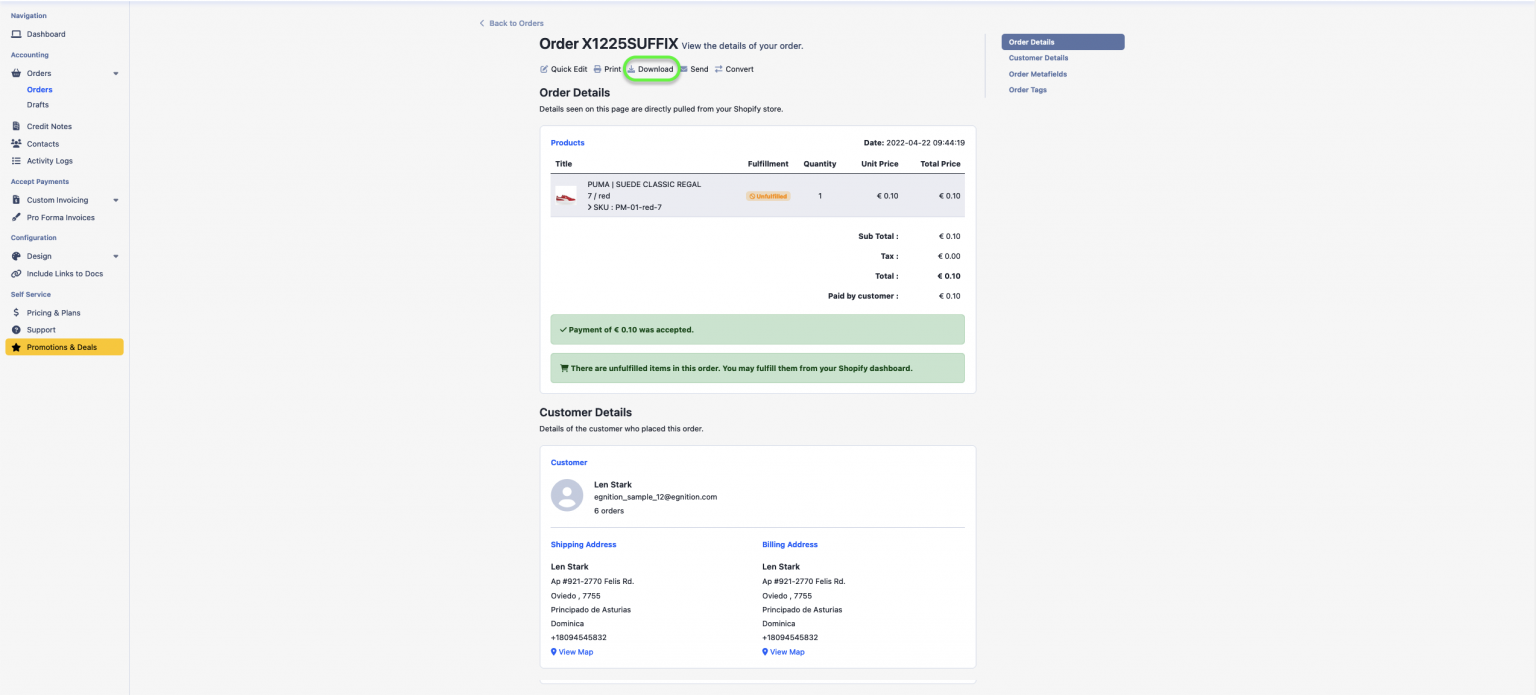Viewport: 1536px width, 695px height.
Task: Click Back to Orders link
Action: coord(511,22)
